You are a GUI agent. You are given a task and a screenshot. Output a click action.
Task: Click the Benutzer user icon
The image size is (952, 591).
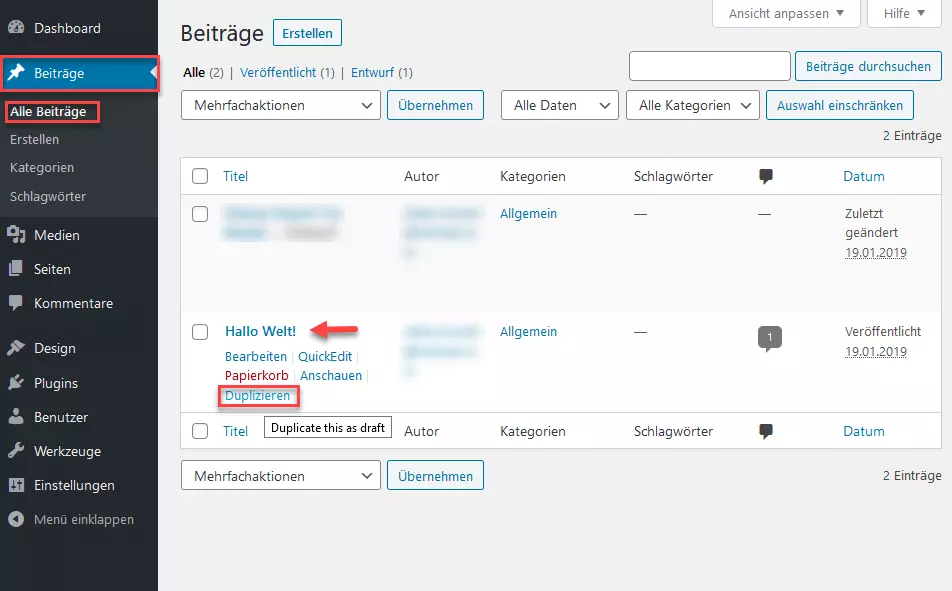click(x=16, y=417)
